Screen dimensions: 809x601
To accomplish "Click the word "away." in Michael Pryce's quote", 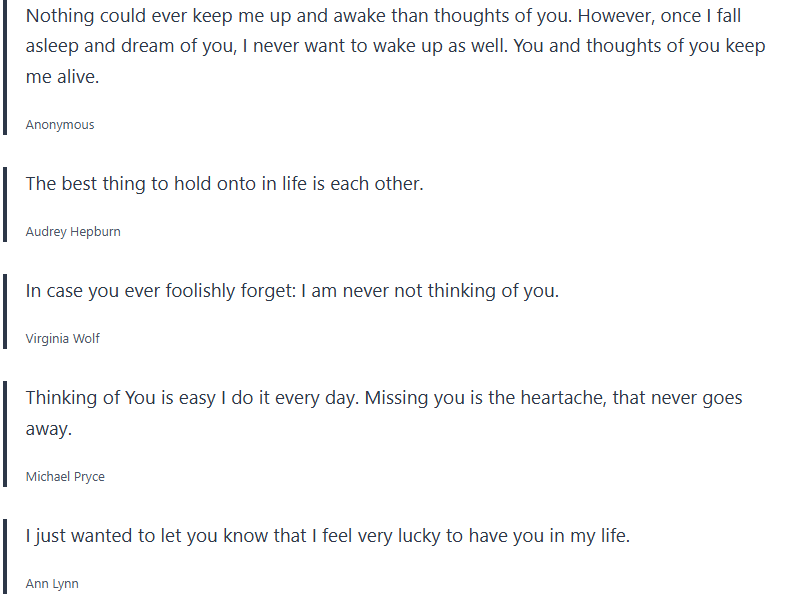I will click(x=49, y=428).
